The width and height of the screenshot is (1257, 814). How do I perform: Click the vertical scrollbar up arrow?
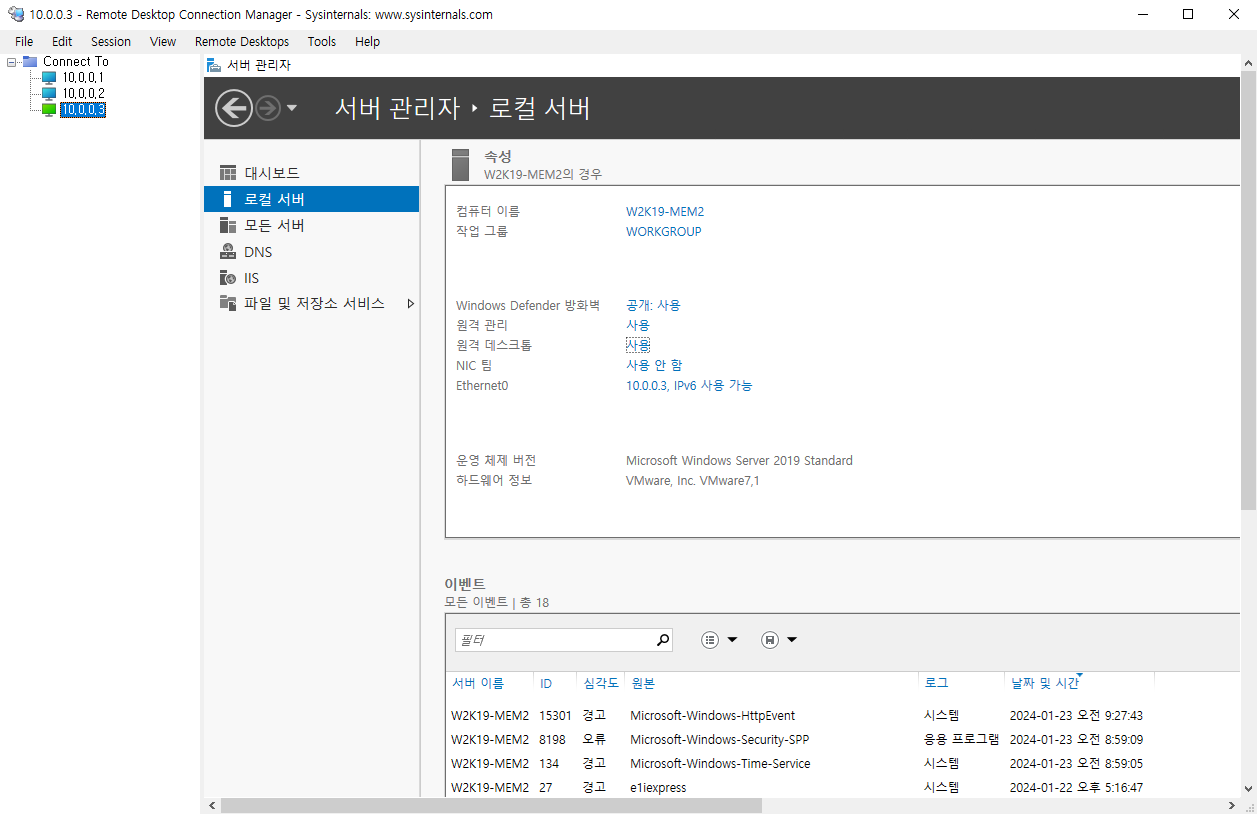tap(1248, 64)
